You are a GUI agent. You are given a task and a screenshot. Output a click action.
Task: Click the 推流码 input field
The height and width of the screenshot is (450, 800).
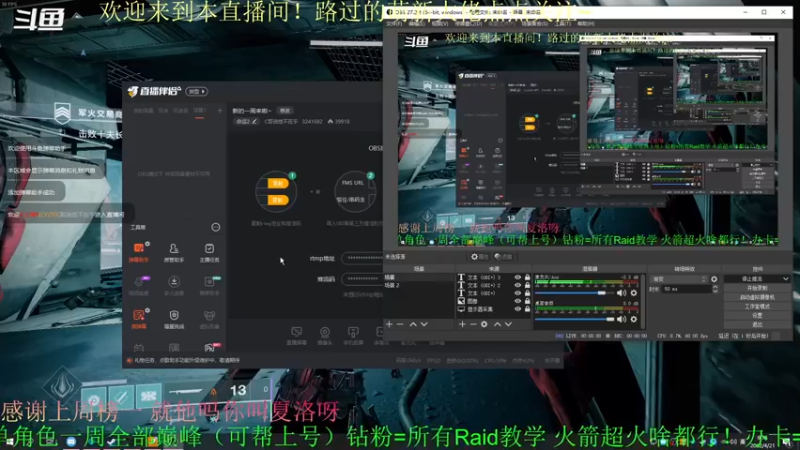pos(362,279)
